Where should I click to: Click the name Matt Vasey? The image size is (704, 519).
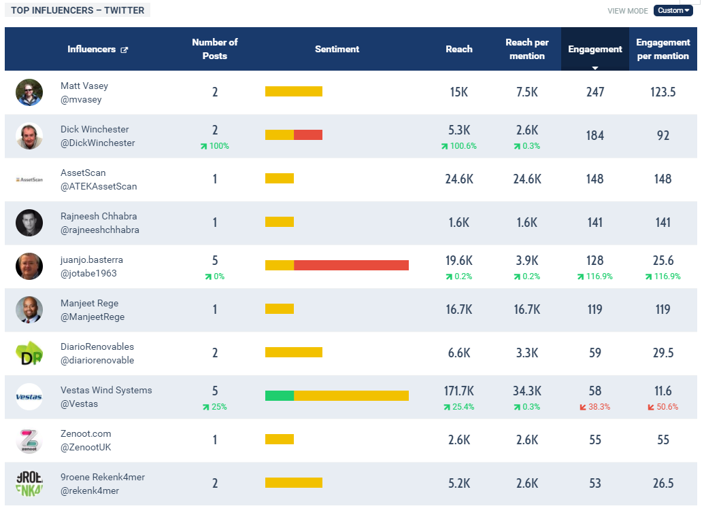tap(84, 86)
